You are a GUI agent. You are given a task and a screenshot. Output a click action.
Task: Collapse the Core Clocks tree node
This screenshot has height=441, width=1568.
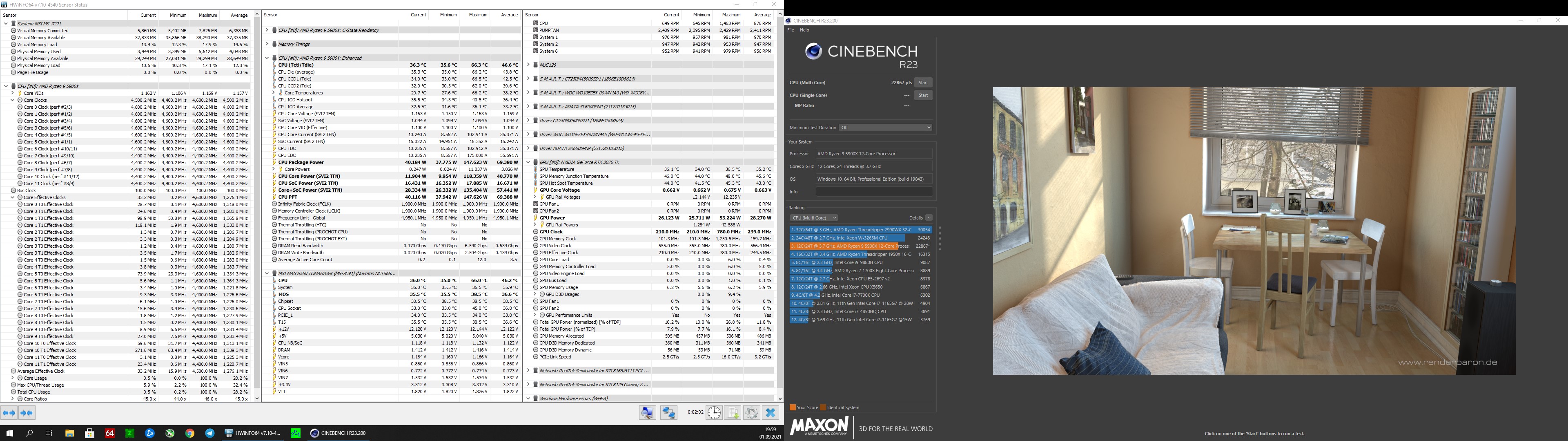(12, 100)
